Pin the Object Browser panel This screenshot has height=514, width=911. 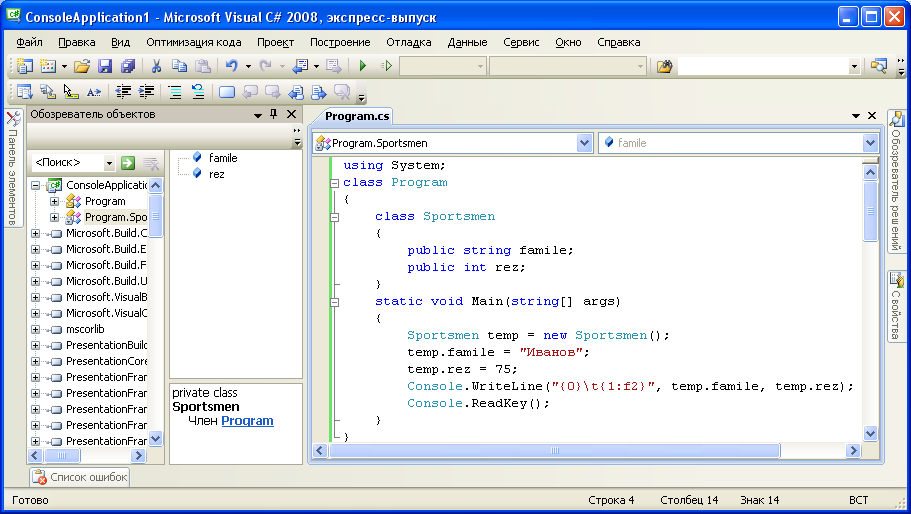coord(273,114)
